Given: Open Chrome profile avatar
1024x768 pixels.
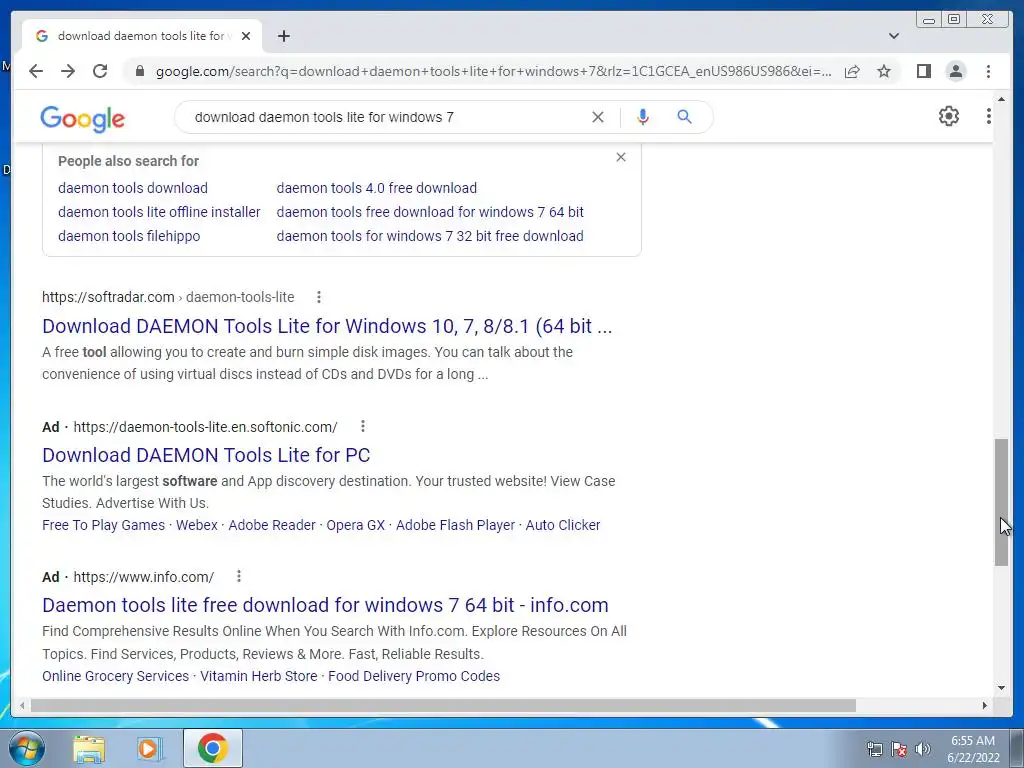Looking at the screenshot, I should (955, 71).
